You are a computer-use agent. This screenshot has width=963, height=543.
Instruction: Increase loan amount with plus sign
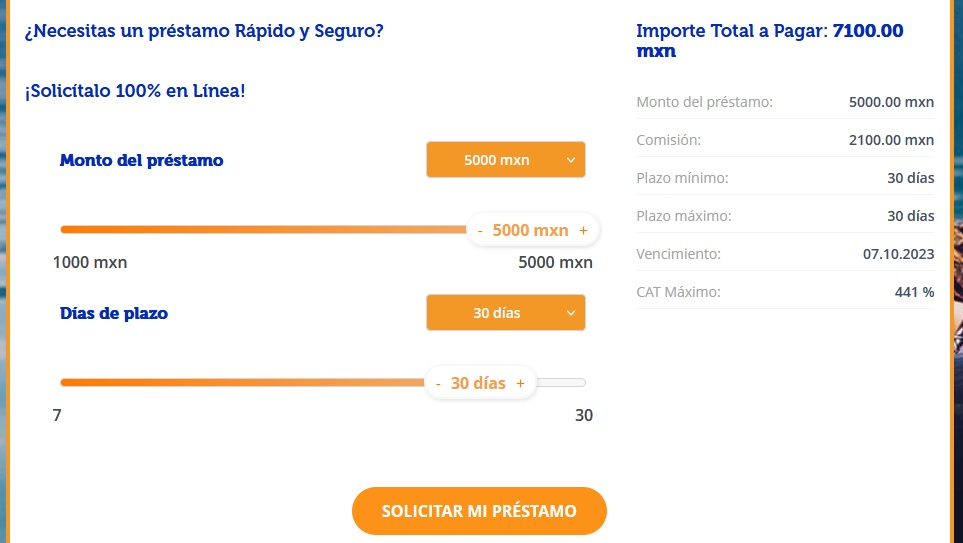(583, 230)
